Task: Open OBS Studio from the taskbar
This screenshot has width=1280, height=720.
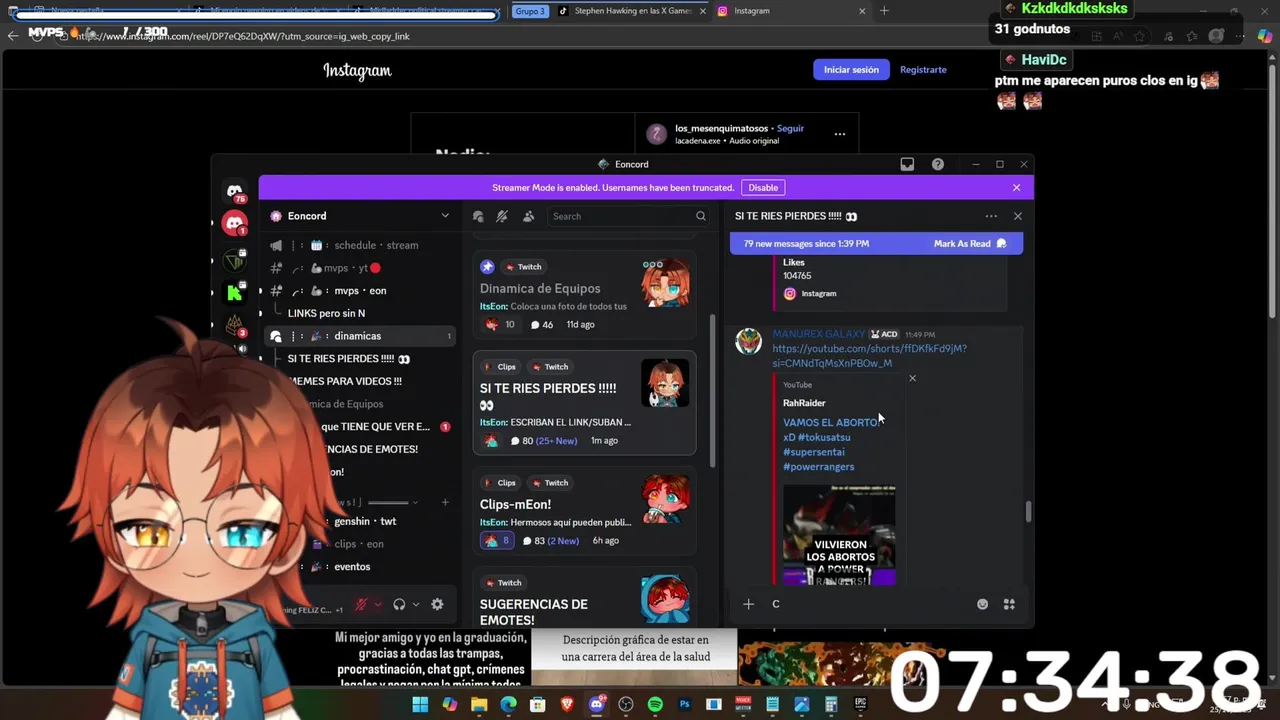Action: pos(626,704)
